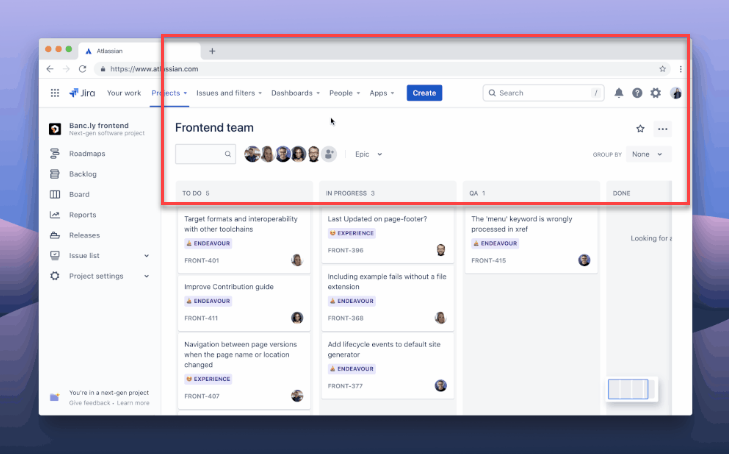
Task: Click the board minimap thumbnail
Action: click(x=630, y=389)
